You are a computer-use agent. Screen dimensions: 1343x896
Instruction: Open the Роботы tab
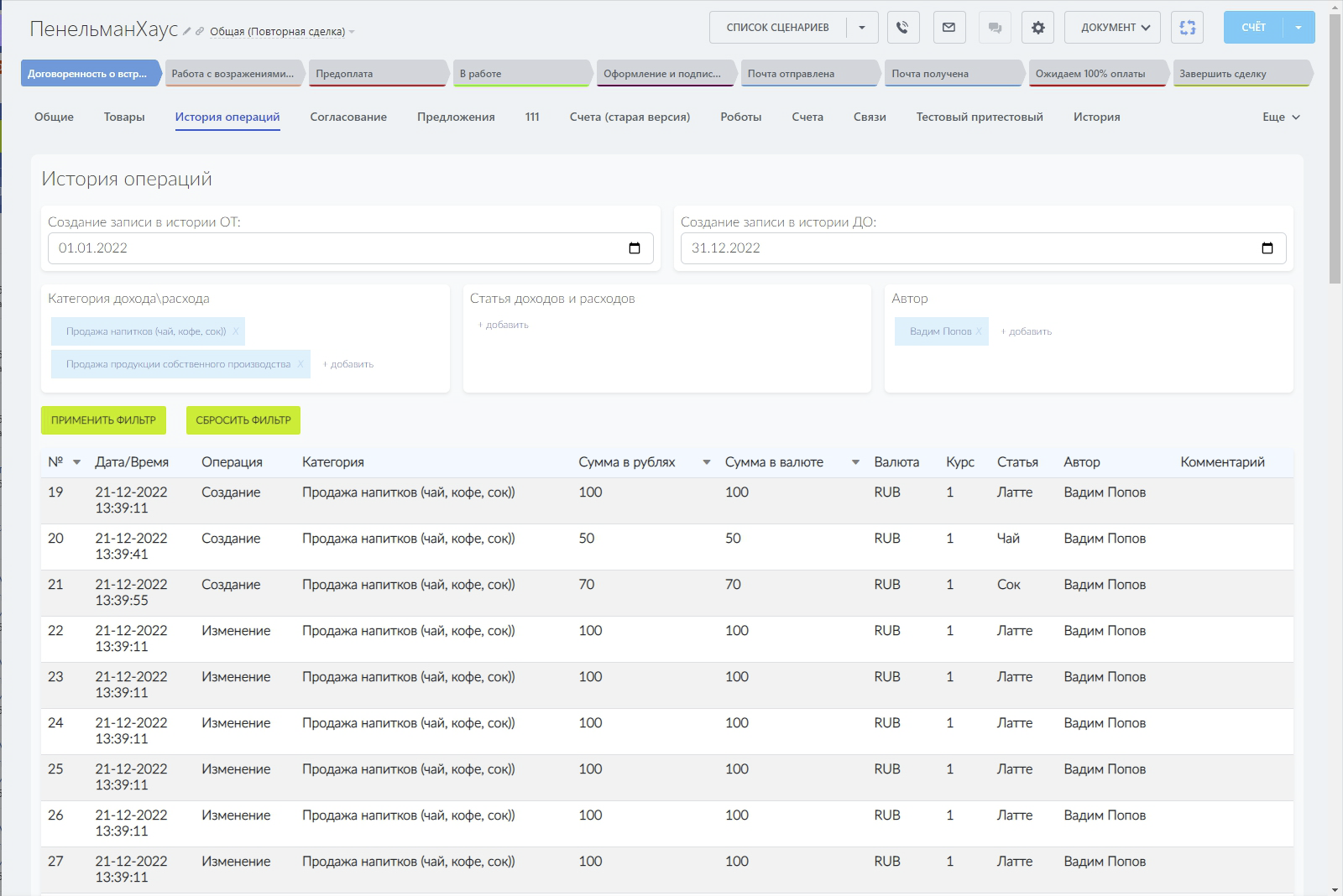click(740, 117)
